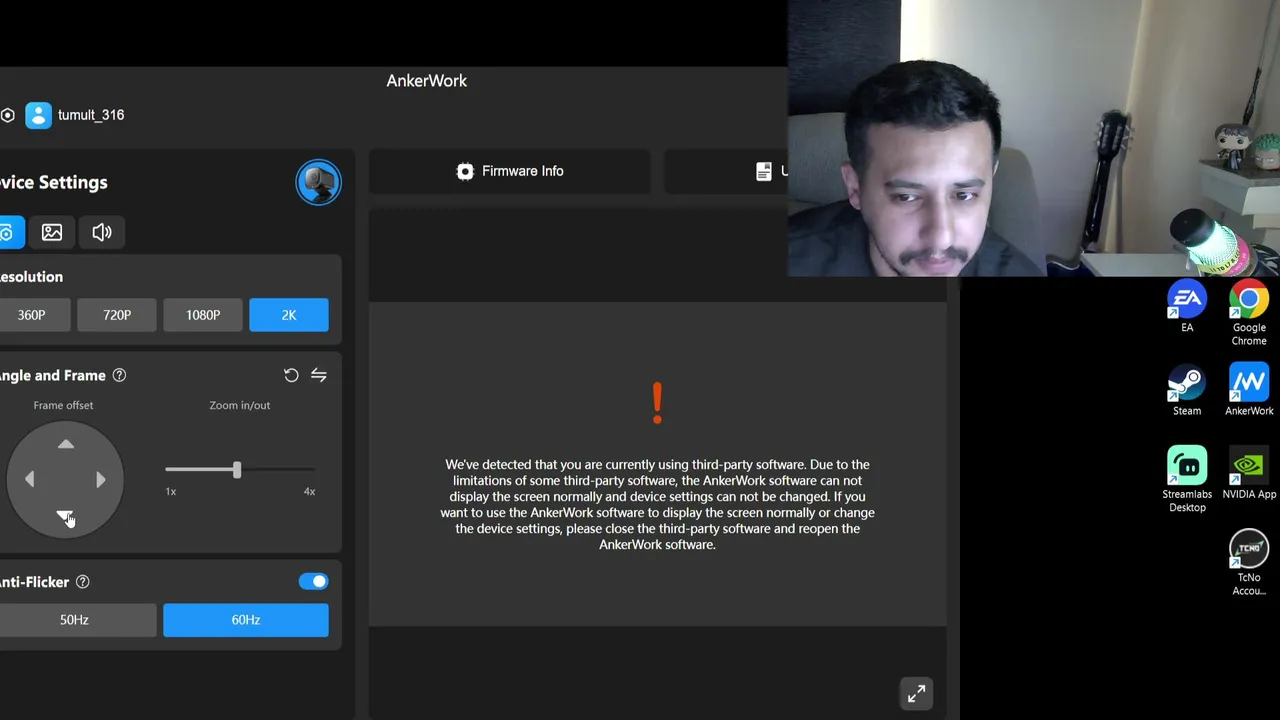Click the NVIDIA App desktop shortcut
1280x720 pixels.
click(1249, 474)
